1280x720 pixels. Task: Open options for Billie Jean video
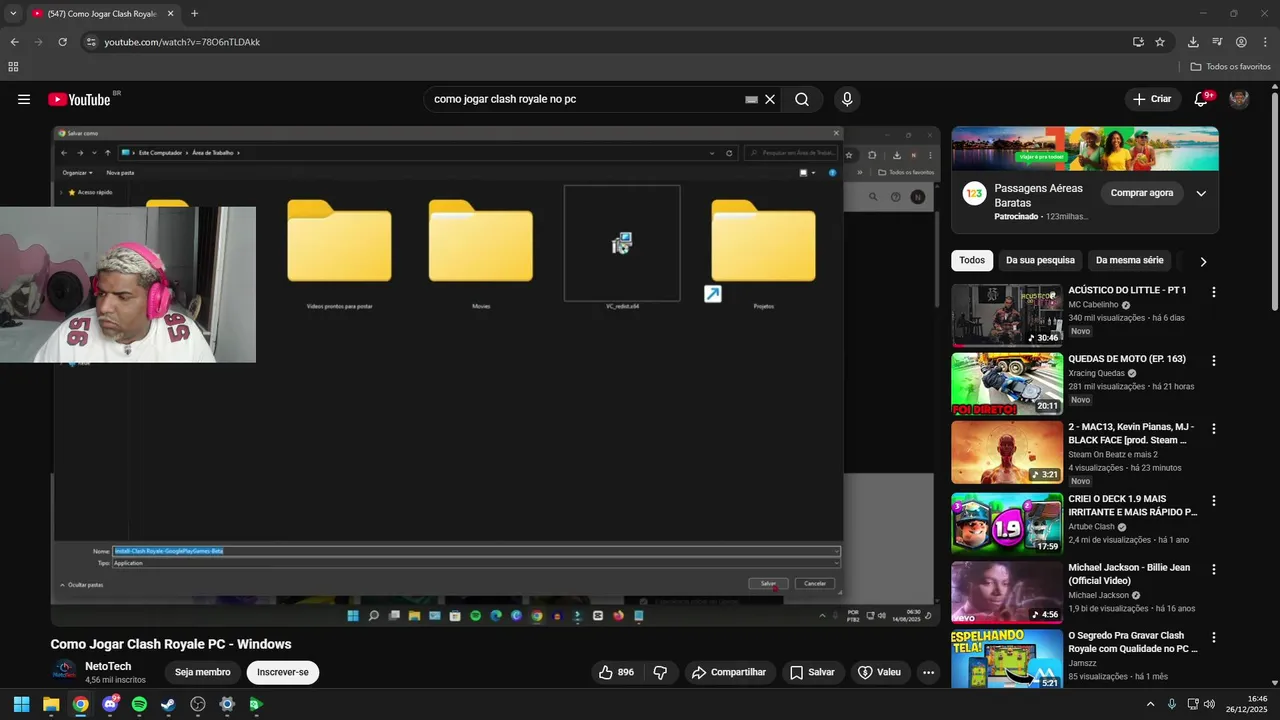tap(1214, 569)
